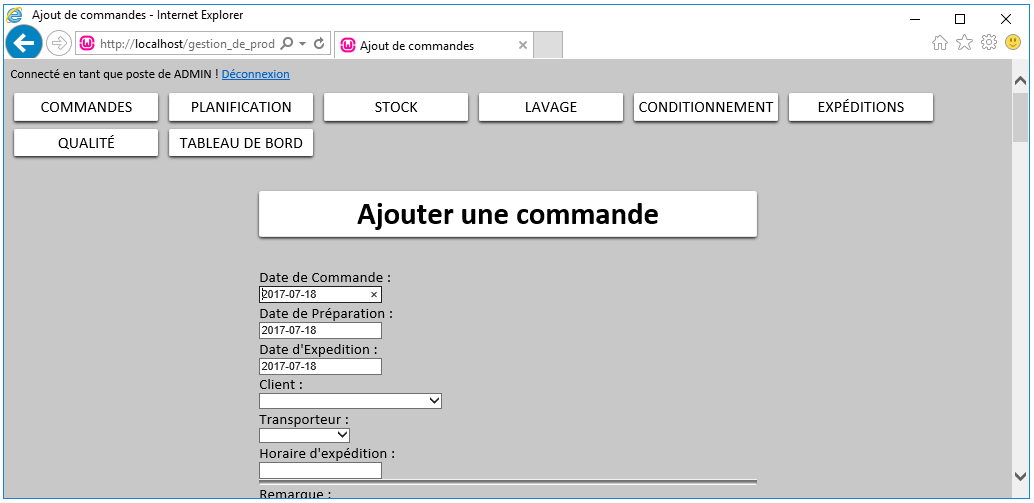Screen dimensions: 1034x503
Task: Open the PLANIFICATION menu
Action: 241,107
